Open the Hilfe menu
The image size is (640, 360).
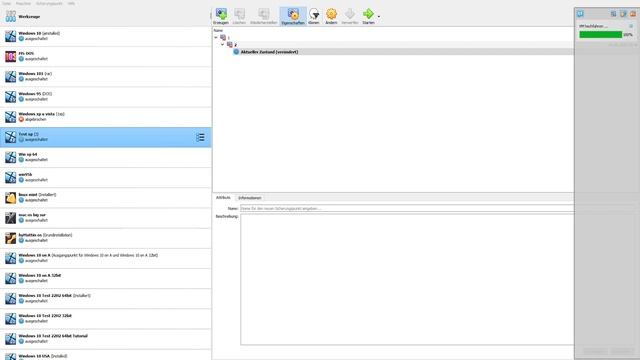(71, 3)
